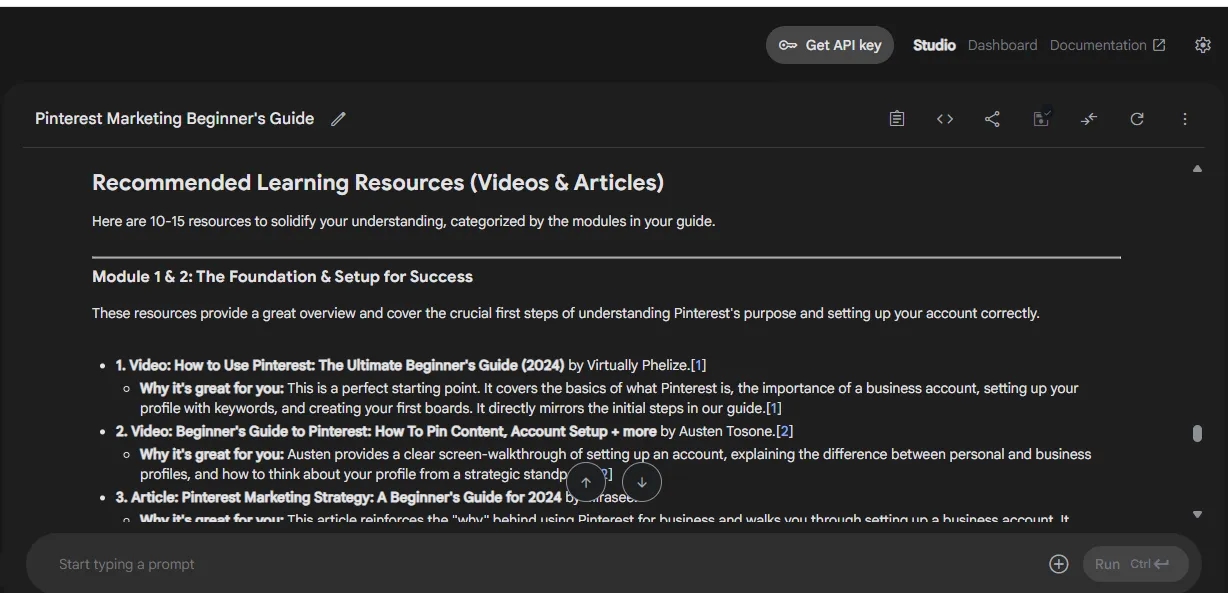Image resolution: width=1228 pixels, height=593 pixels.
Task: Click heading 'Module 1 & 2: The Foundation & Setup for Success'
Action: 282,277
